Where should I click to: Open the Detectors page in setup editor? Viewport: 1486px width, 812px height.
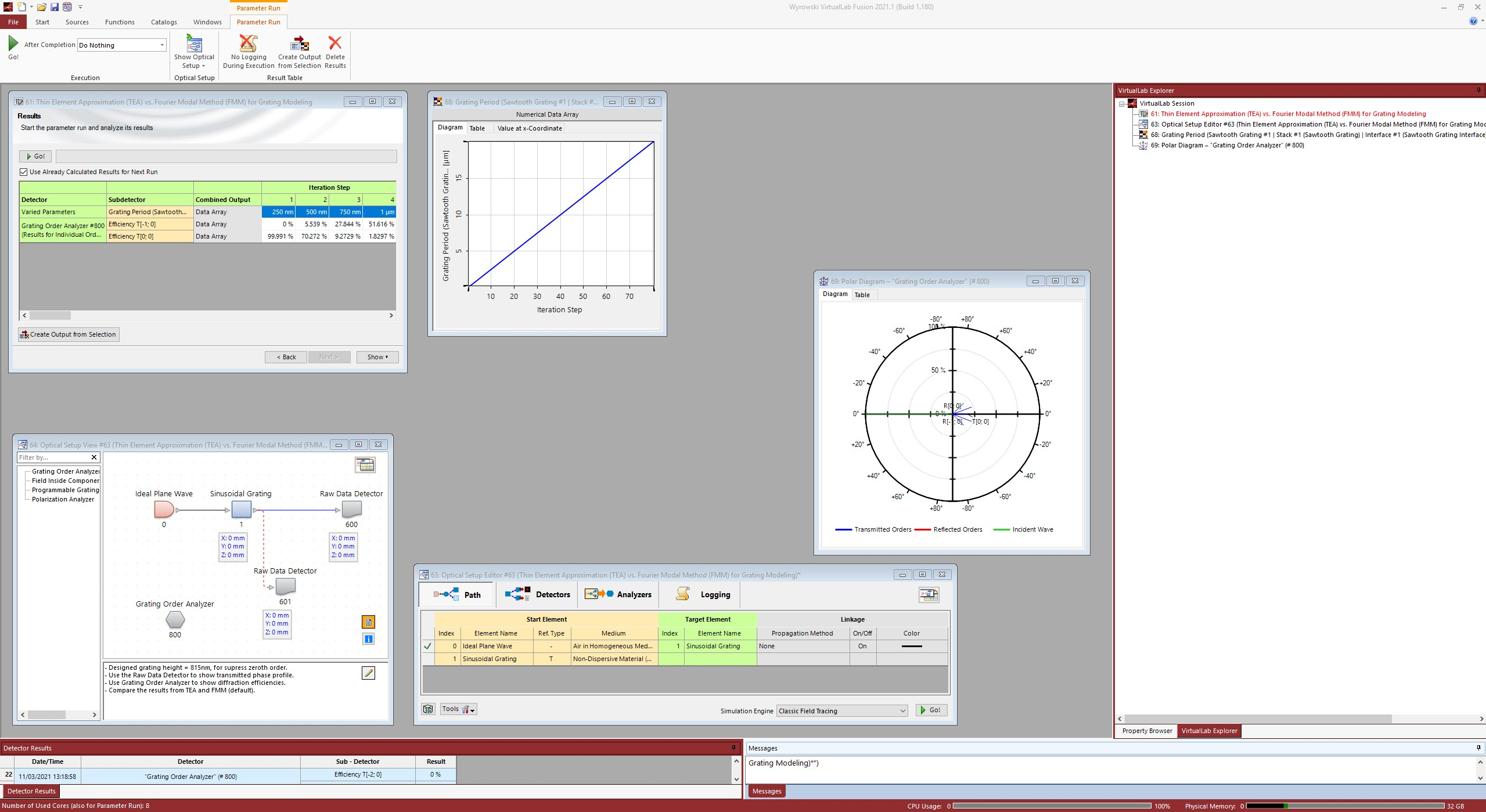(x=537, y=594)
